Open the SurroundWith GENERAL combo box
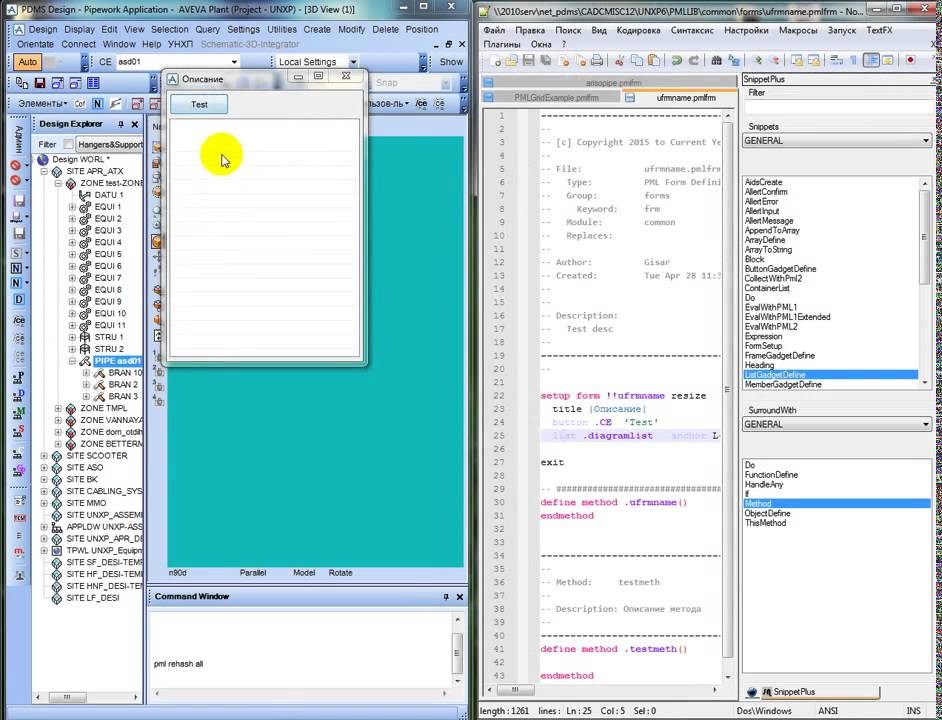Image resolution: width=942 pixels, height=720 pixels. (837, 424)
